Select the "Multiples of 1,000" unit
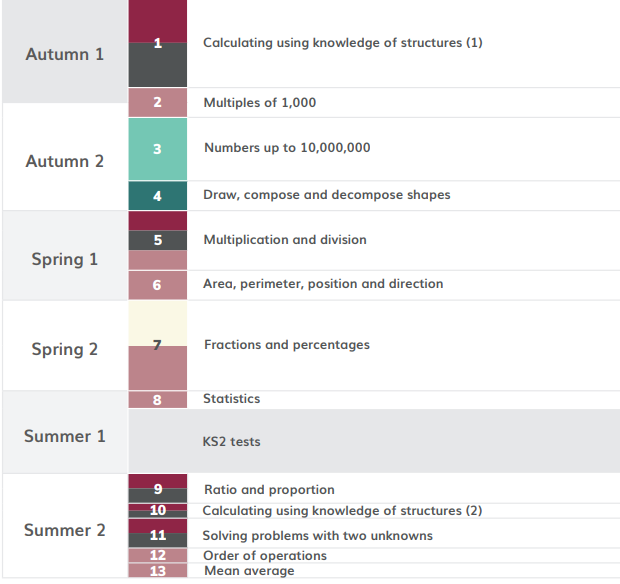Image resolution: width=620 pixels, height=584 pixels. pyautogui.click(x=260, y=102)
